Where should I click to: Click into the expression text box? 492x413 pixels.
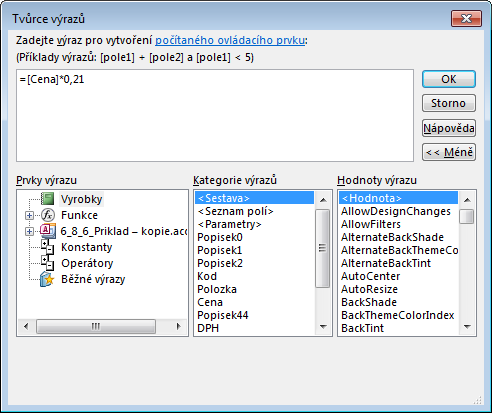(215, 116)
